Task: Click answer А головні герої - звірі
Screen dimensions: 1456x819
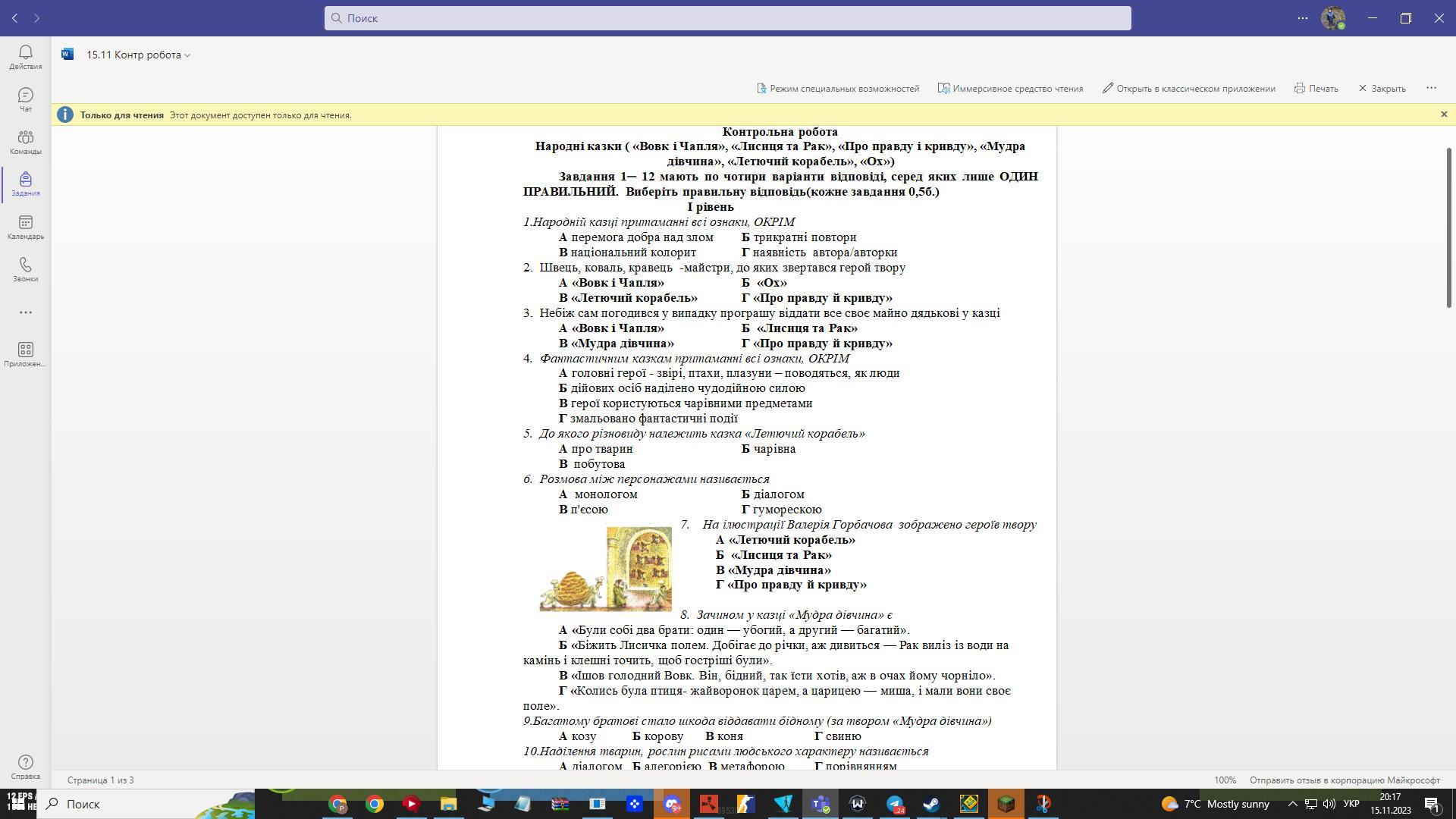Action: [x=730, y=373]
